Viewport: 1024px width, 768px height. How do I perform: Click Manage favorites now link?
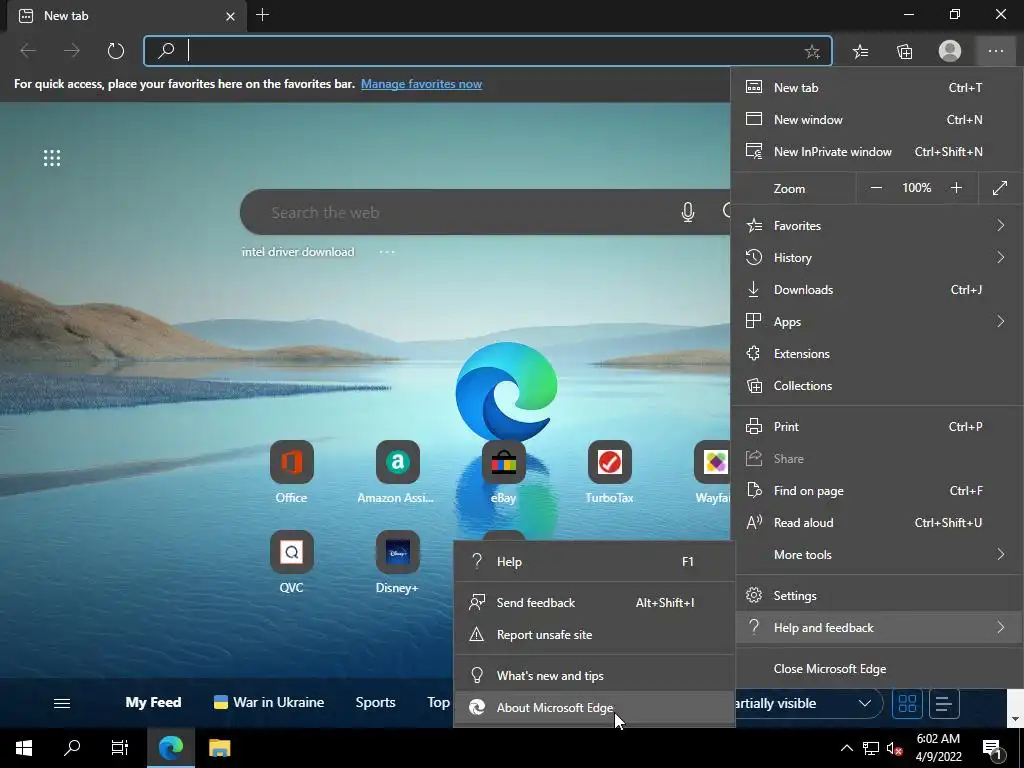point(421,84)
